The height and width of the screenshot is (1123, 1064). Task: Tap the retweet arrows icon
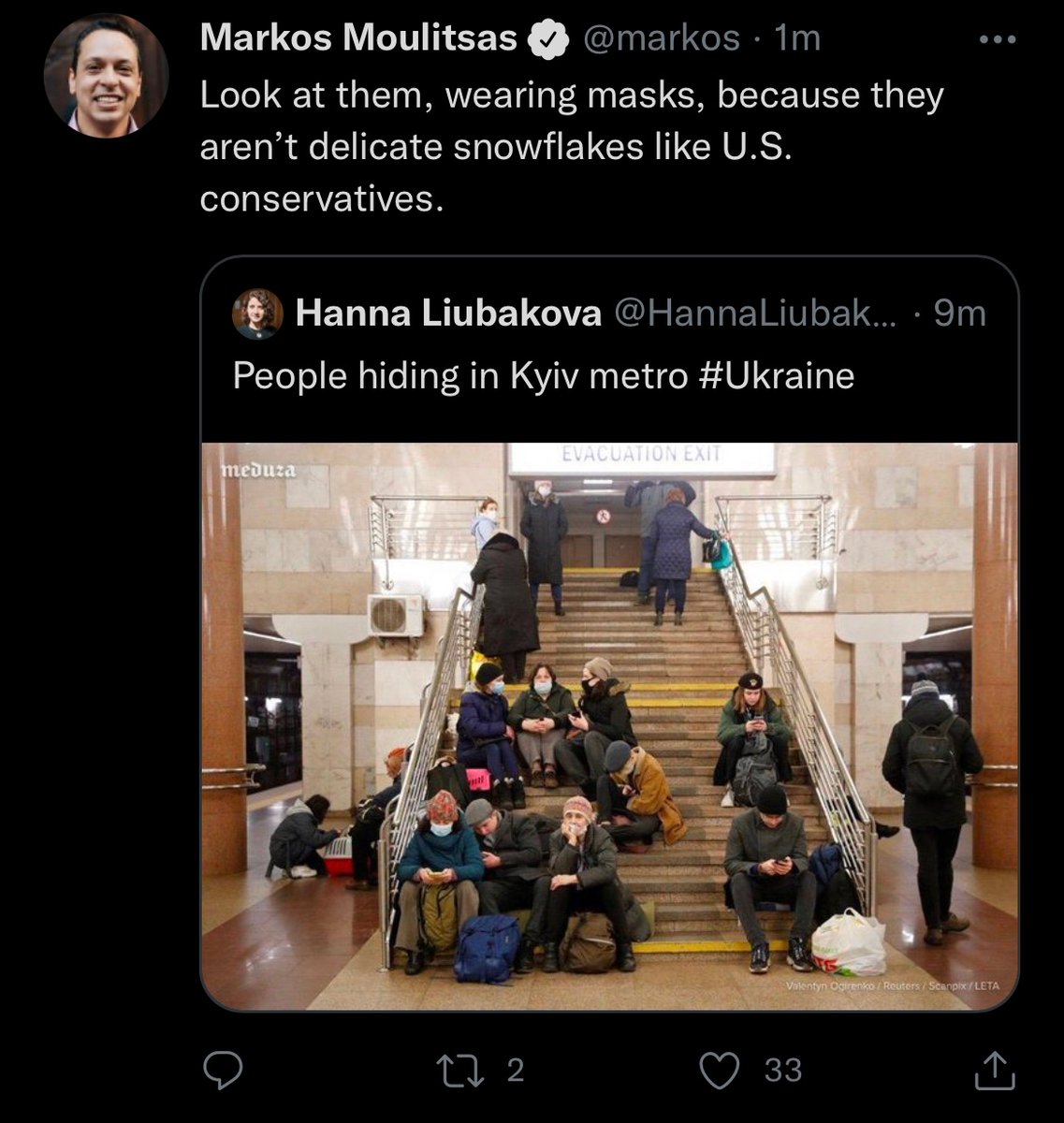463,1070
